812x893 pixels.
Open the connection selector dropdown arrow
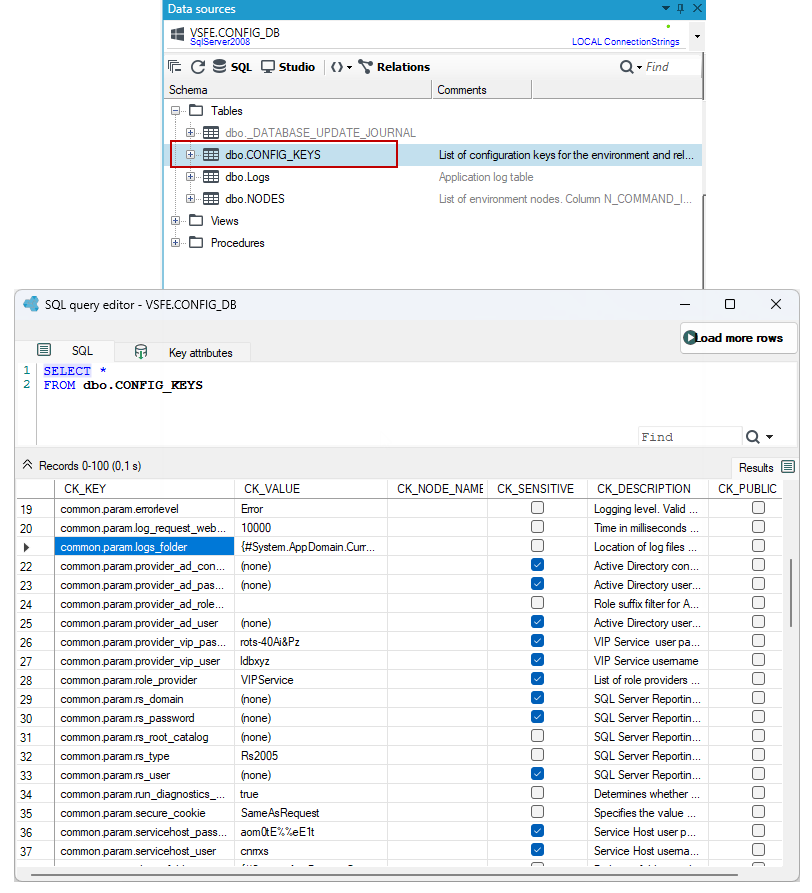tap(697, 36)
